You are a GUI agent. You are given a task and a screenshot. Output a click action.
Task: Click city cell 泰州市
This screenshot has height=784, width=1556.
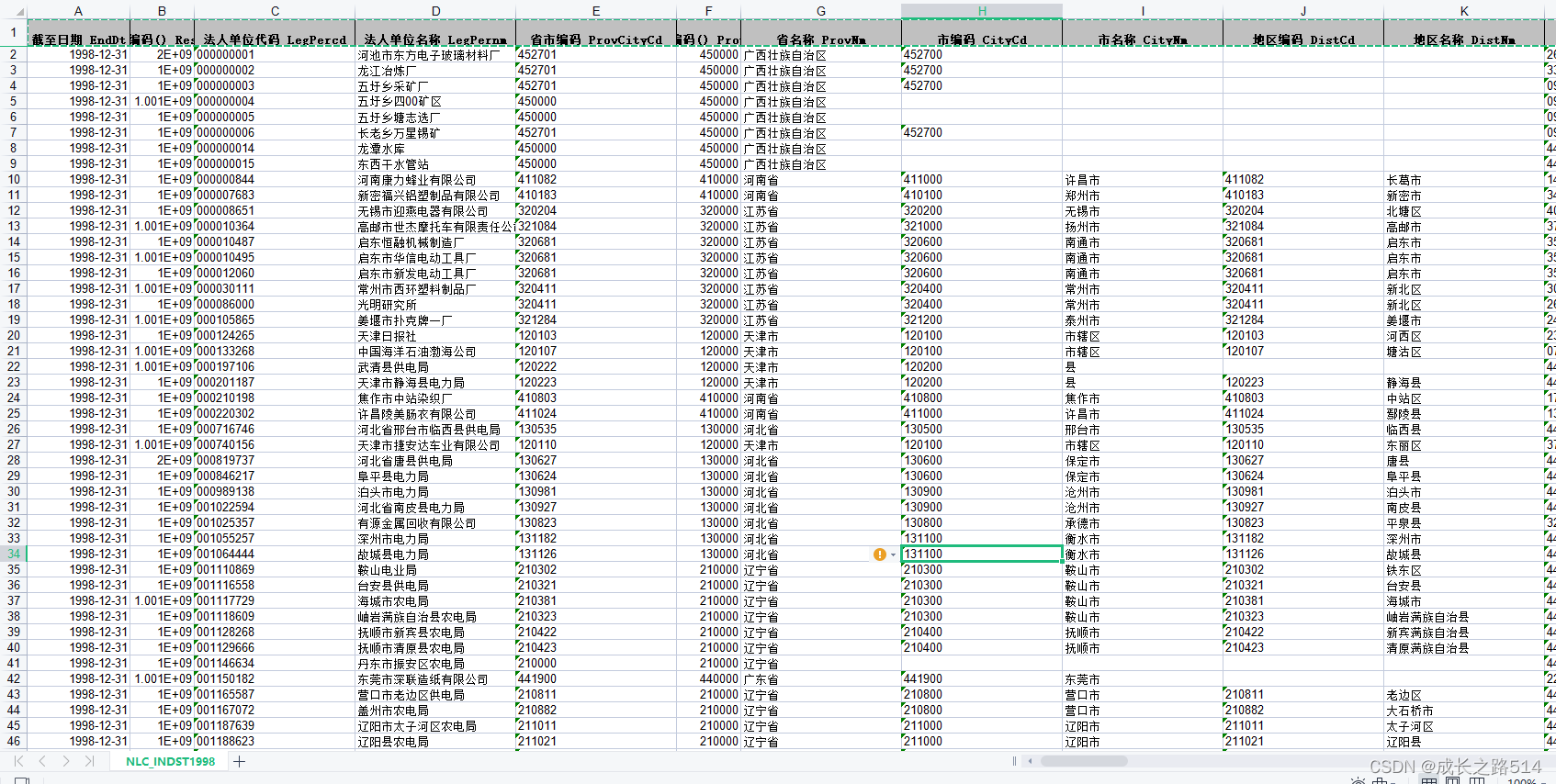[x=1143, y=320]
